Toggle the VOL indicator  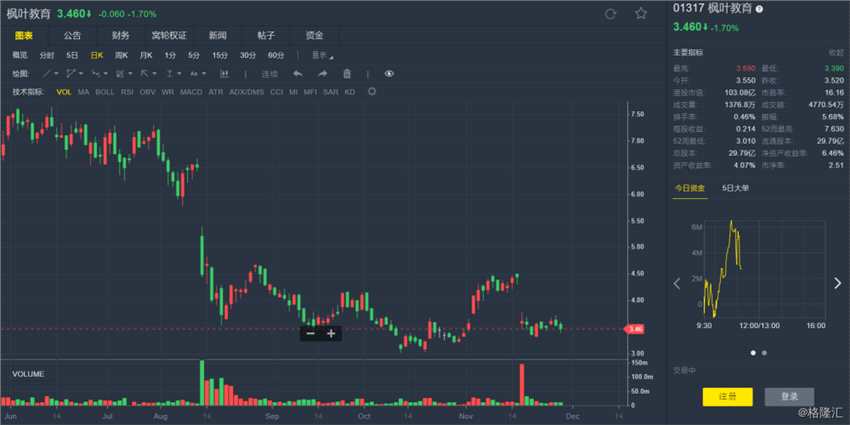point(64,92)
